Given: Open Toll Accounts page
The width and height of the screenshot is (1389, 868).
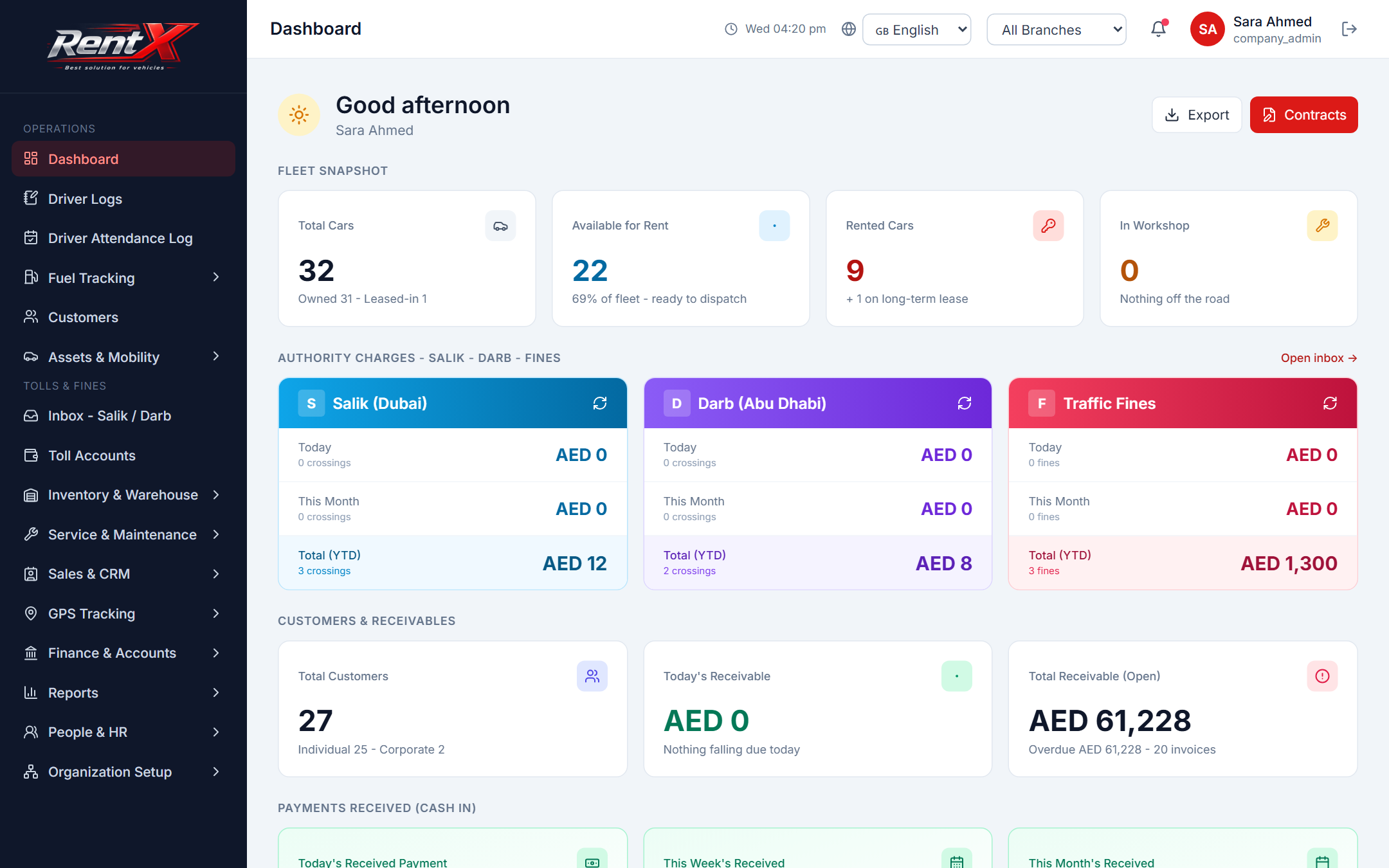Looking at the screenshot, I should 123,455.
